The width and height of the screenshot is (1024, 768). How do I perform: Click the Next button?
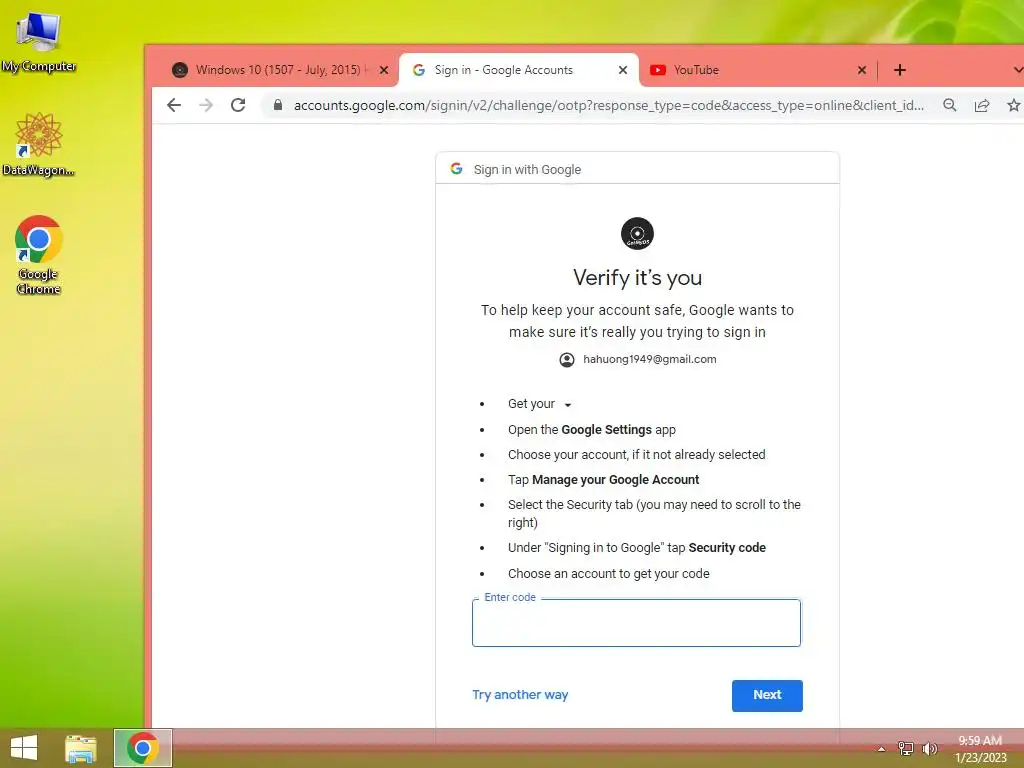tap(767, 696)
